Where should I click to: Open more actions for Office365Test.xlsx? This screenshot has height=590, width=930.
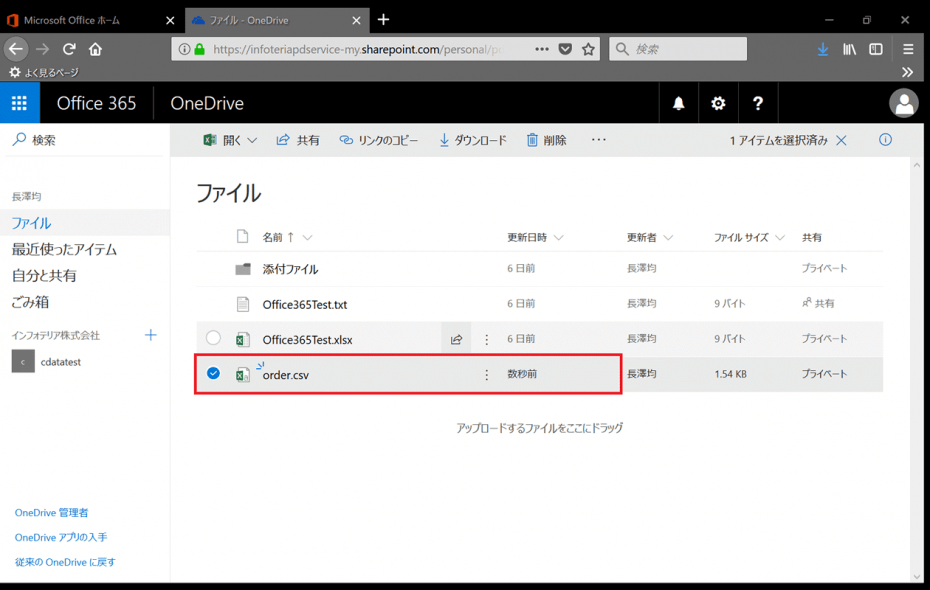486,339
